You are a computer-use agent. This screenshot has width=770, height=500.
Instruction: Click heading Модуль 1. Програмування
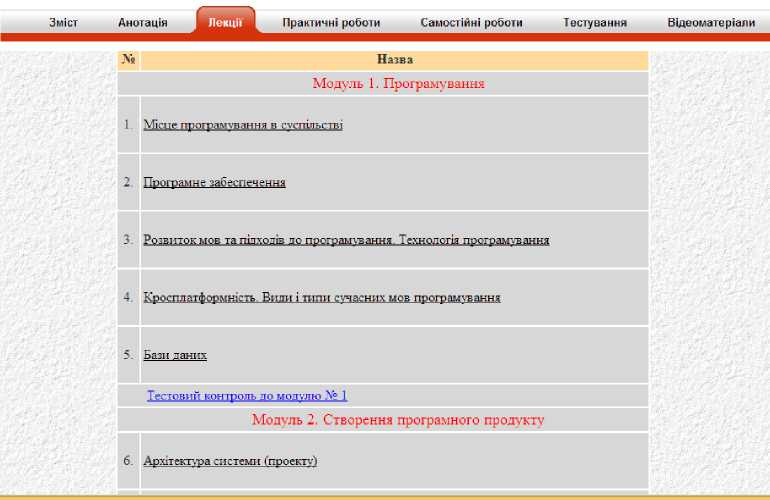[398, 83]
